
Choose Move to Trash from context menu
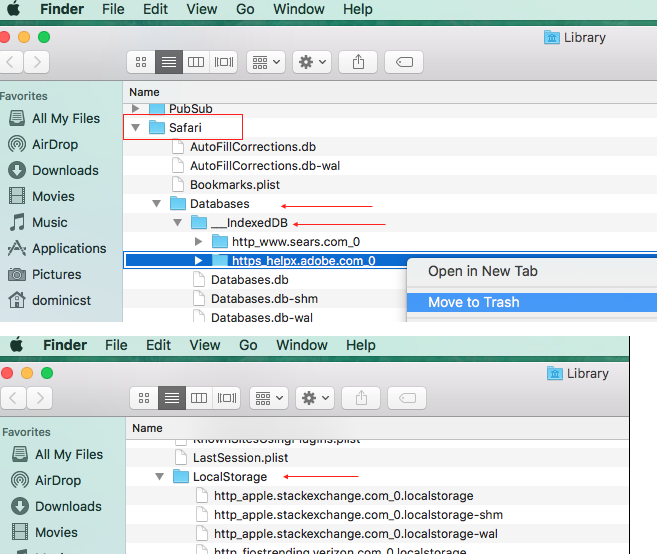532,302
